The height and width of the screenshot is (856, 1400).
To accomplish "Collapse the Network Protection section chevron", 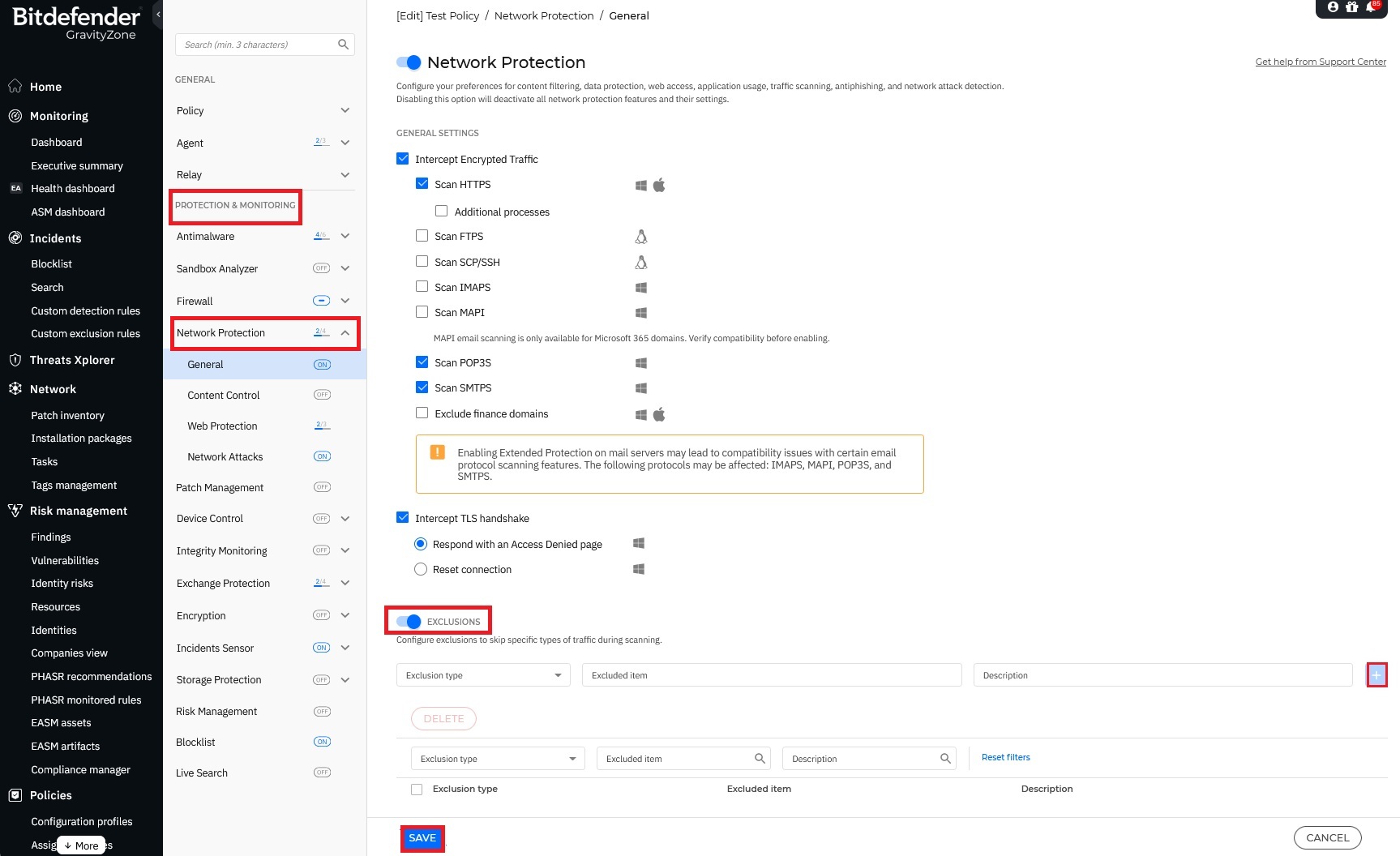I will (345, 332).
